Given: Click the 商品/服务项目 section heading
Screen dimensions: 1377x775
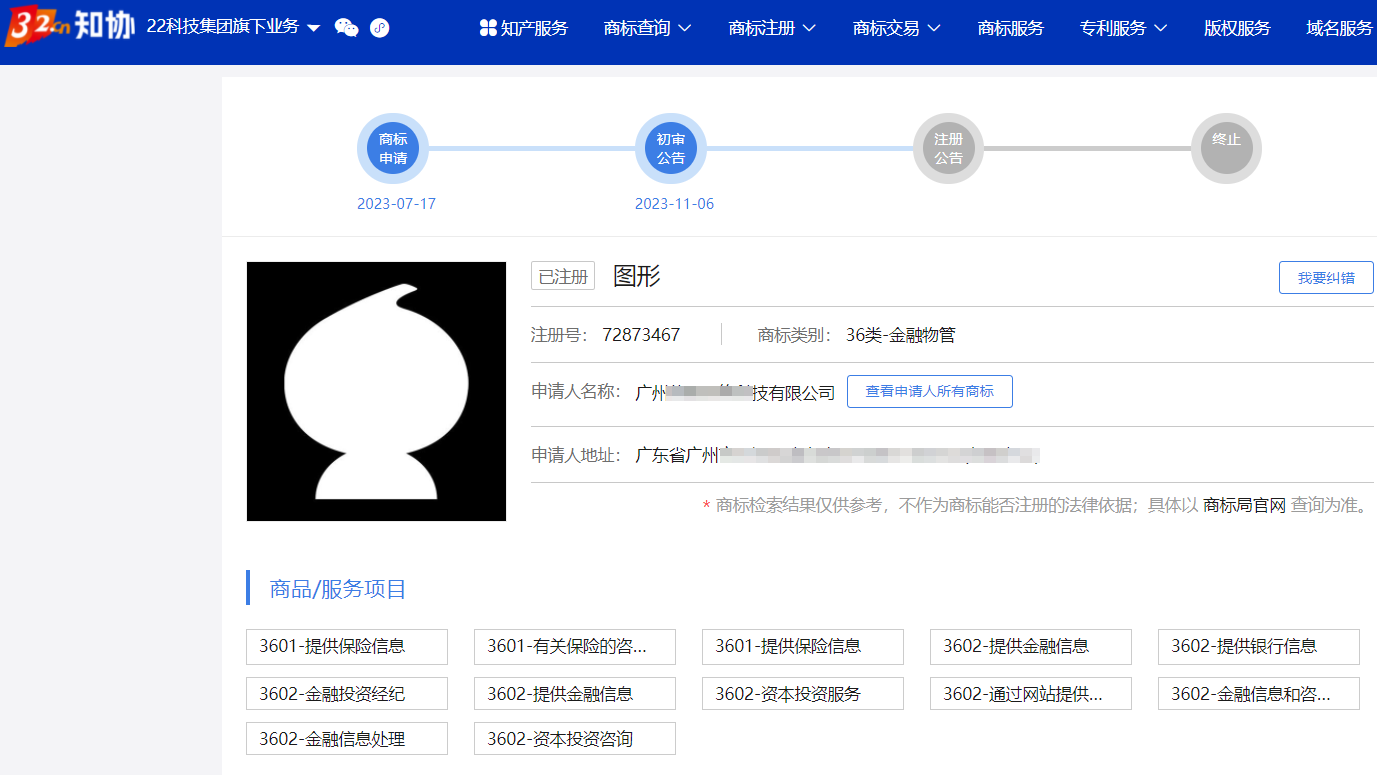Looking at the screenshot, I should point(338,589).
